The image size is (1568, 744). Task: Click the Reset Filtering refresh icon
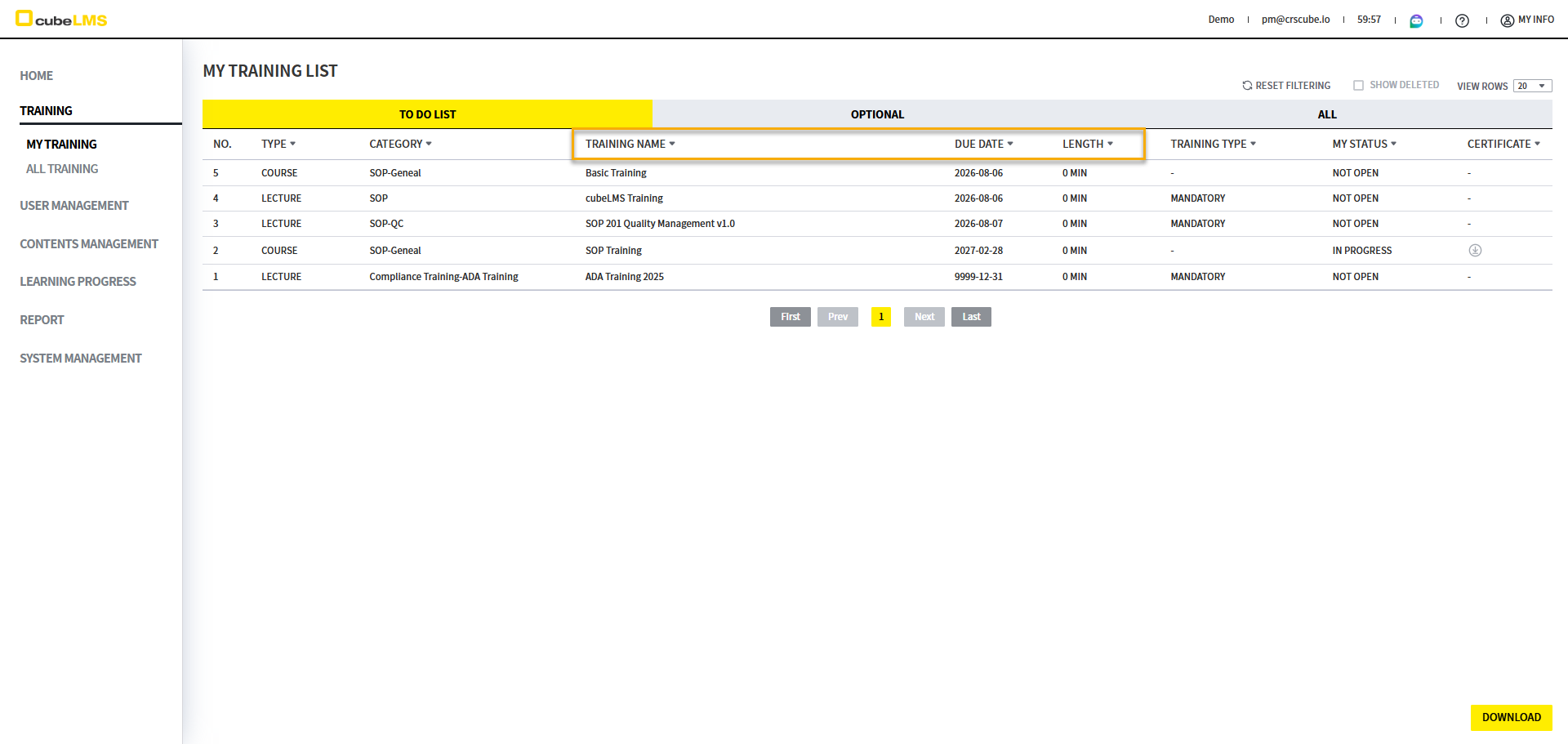click(1247, 85)
